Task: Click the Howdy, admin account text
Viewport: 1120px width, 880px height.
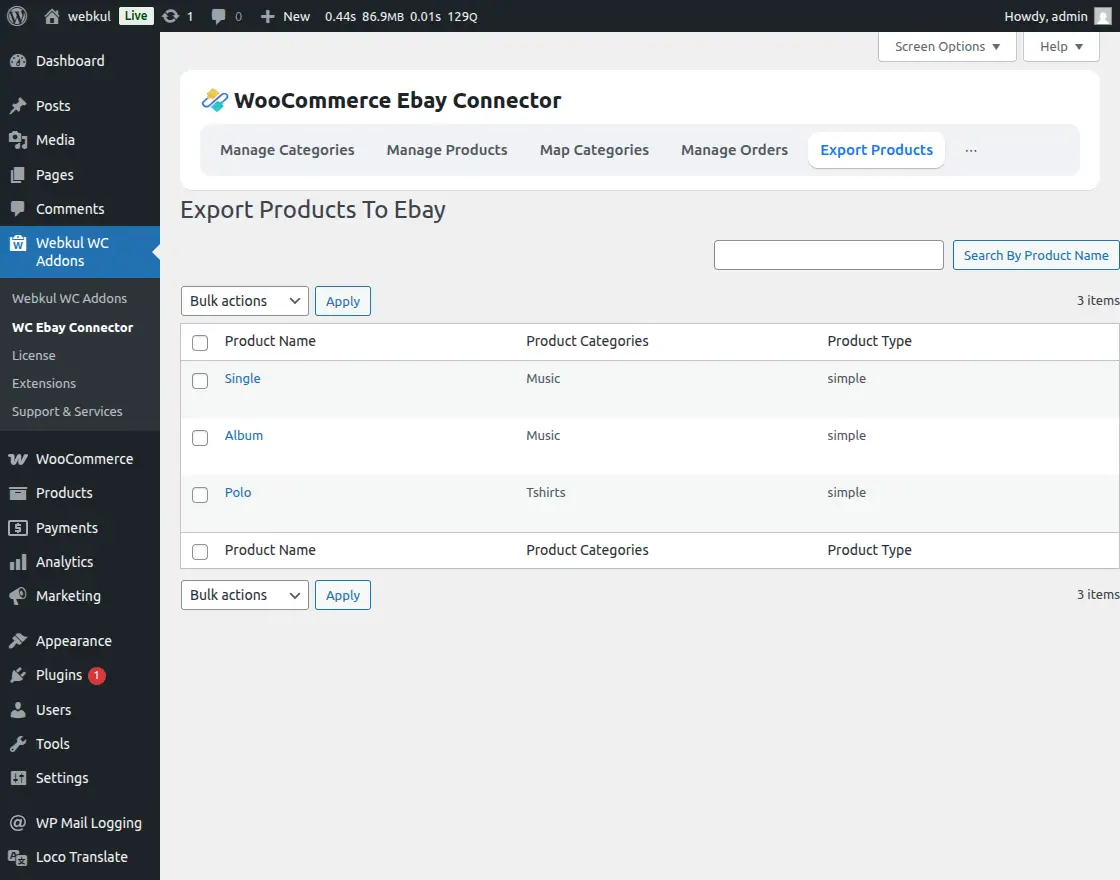Action: [1046, 16]
